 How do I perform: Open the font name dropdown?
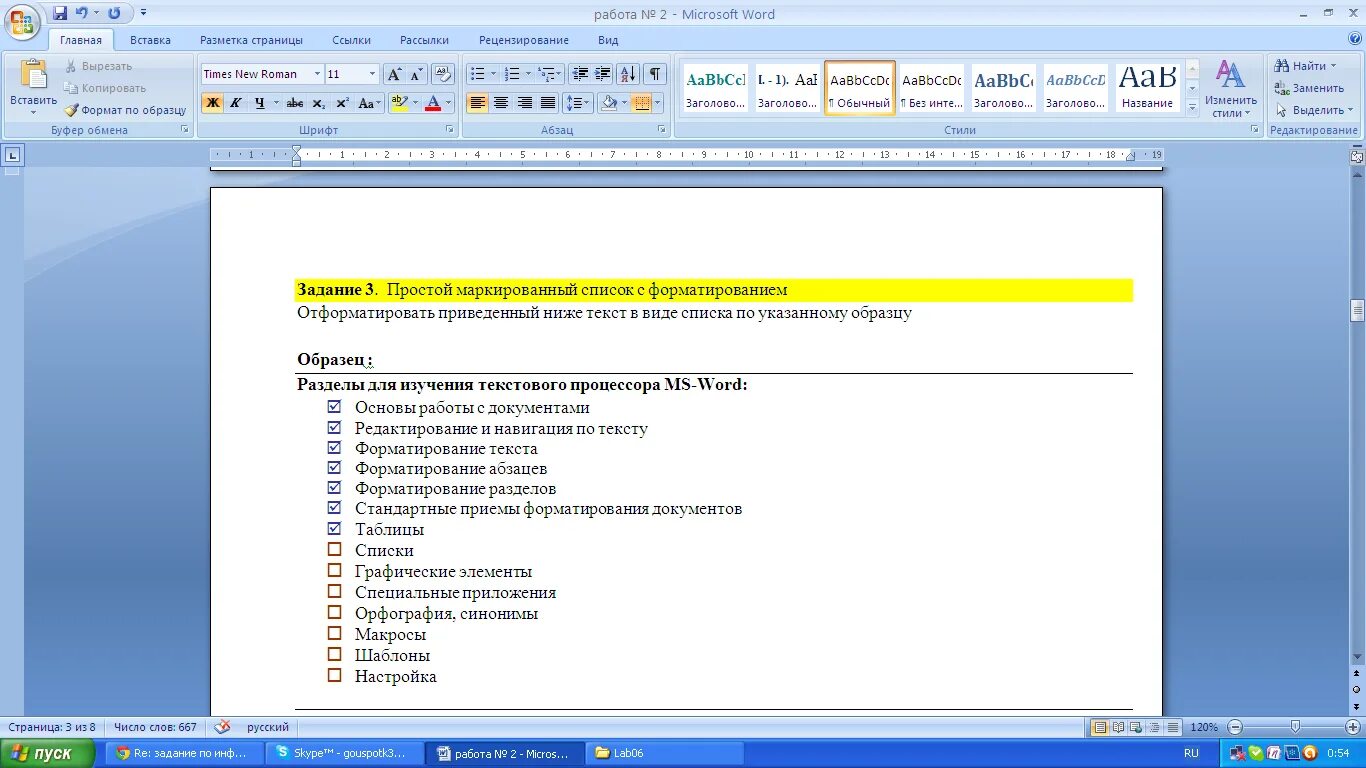[317, 74]
